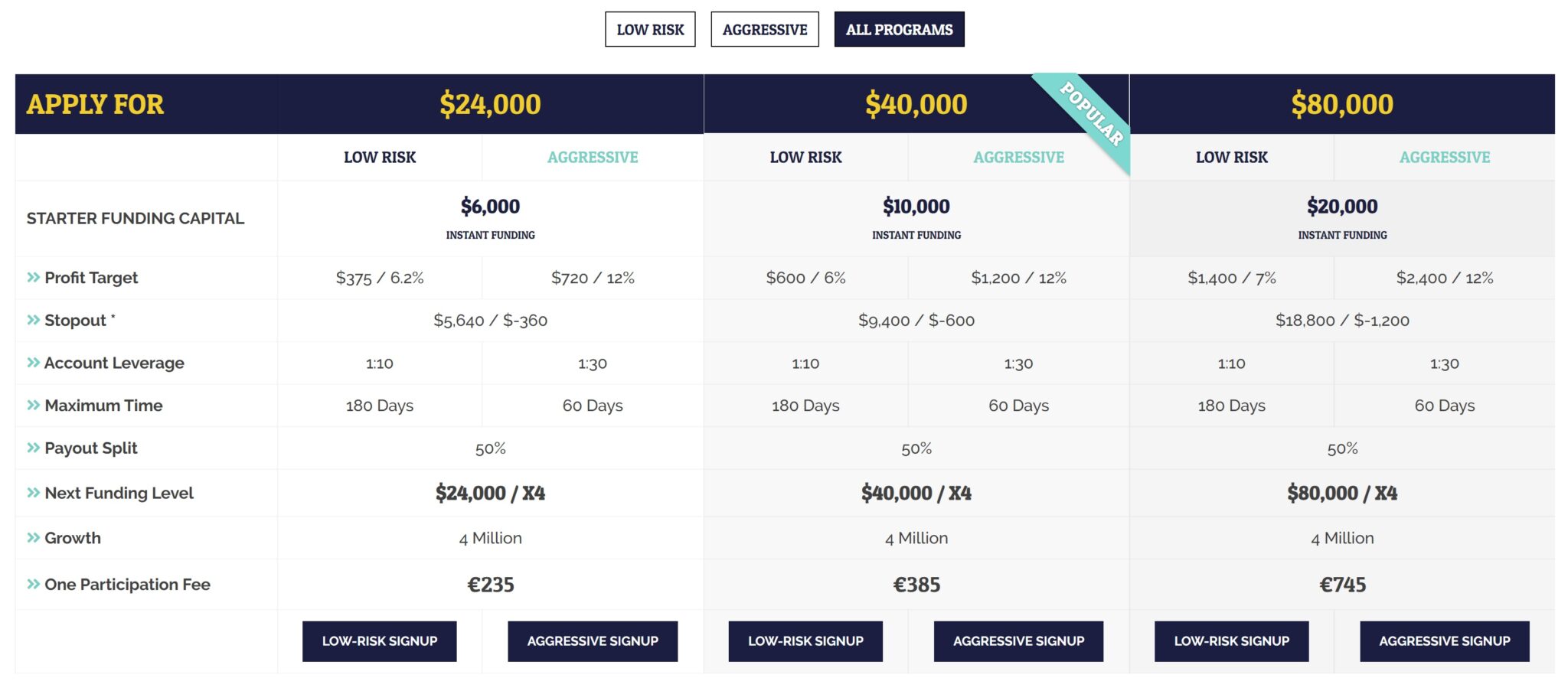Click chevron icon beside Profit Target

point(33,278)
